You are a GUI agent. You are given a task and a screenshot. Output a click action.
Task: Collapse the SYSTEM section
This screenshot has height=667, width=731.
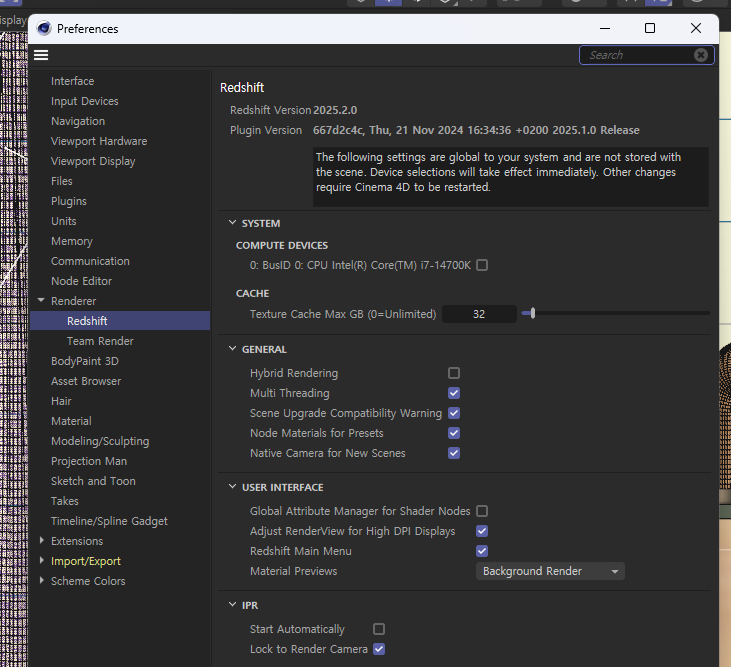point(232,223)
